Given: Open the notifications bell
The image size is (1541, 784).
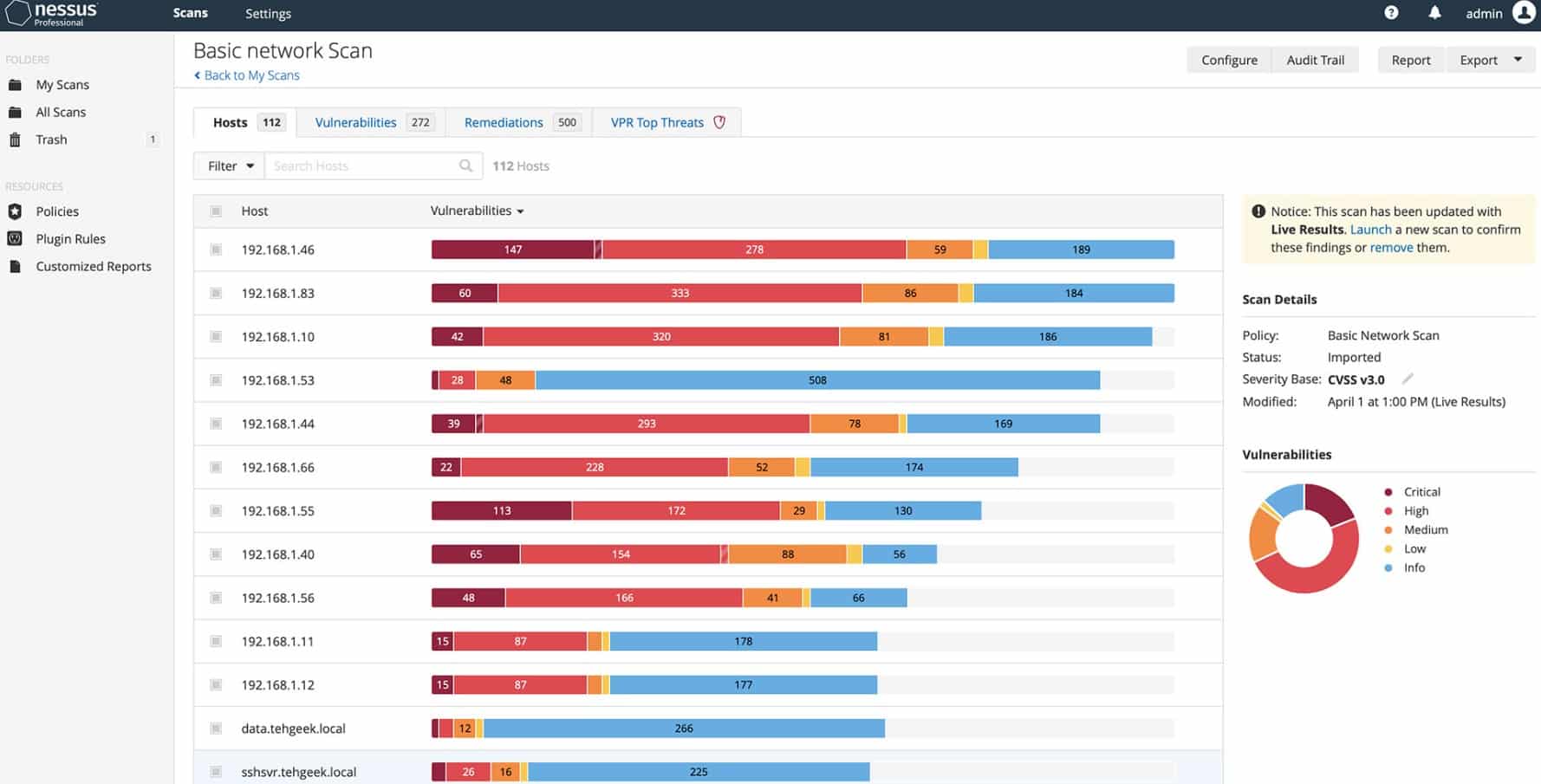Looking at the screenshot, I should [x=1434, y=13].
